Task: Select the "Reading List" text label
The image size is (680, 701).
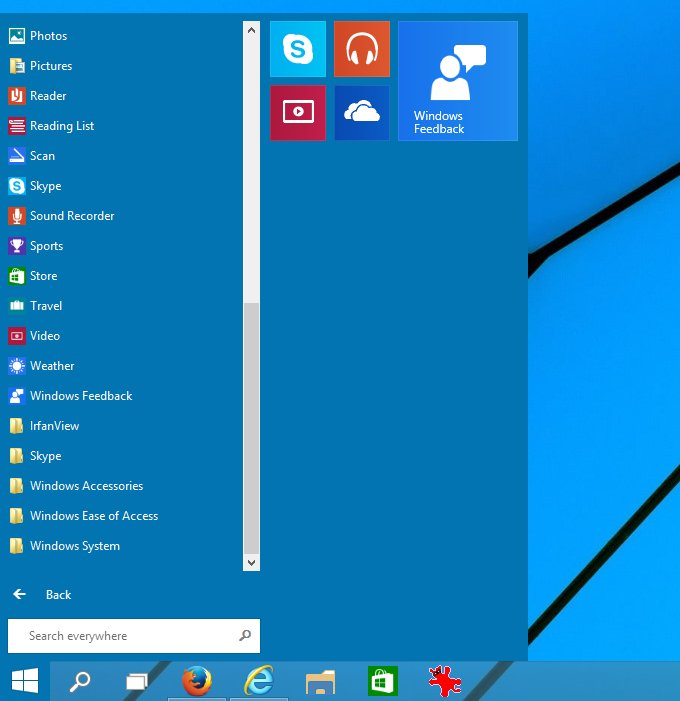Action: [x=62, y=126]
